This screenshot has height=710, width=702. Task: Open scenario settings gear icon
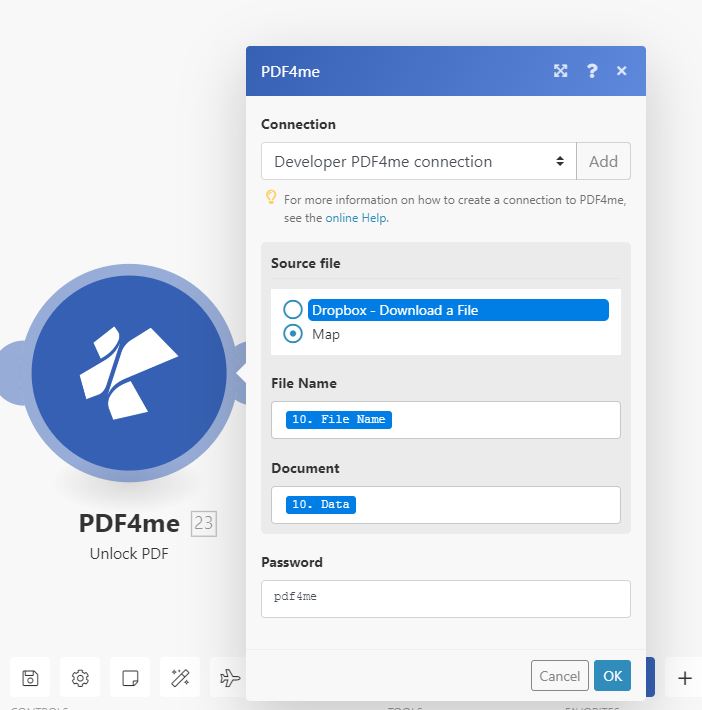(80, 678)
